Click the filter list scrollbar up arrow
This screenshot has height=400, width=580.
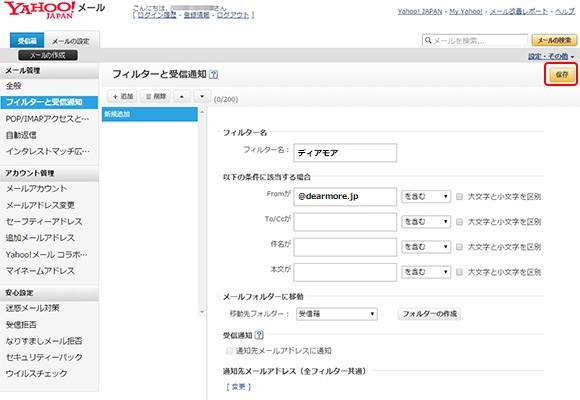pos(202,112)
